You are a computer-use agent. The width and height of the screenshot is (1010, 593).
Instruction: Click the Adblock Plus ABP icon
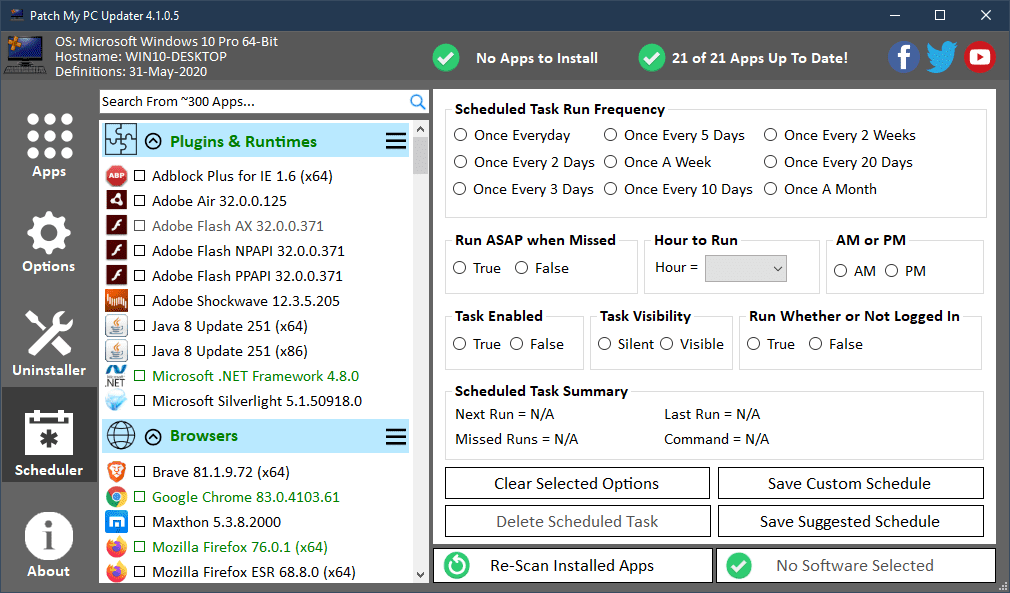117,176
